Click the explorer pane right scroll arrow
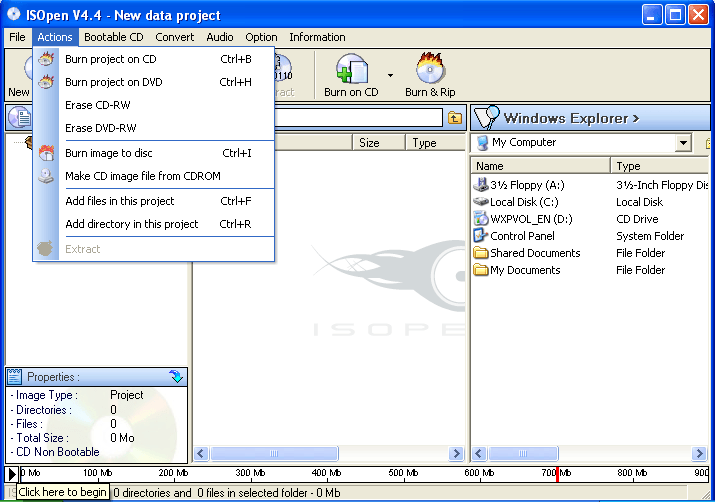Viewport: 715px width, 502px height. coord(699,453)
